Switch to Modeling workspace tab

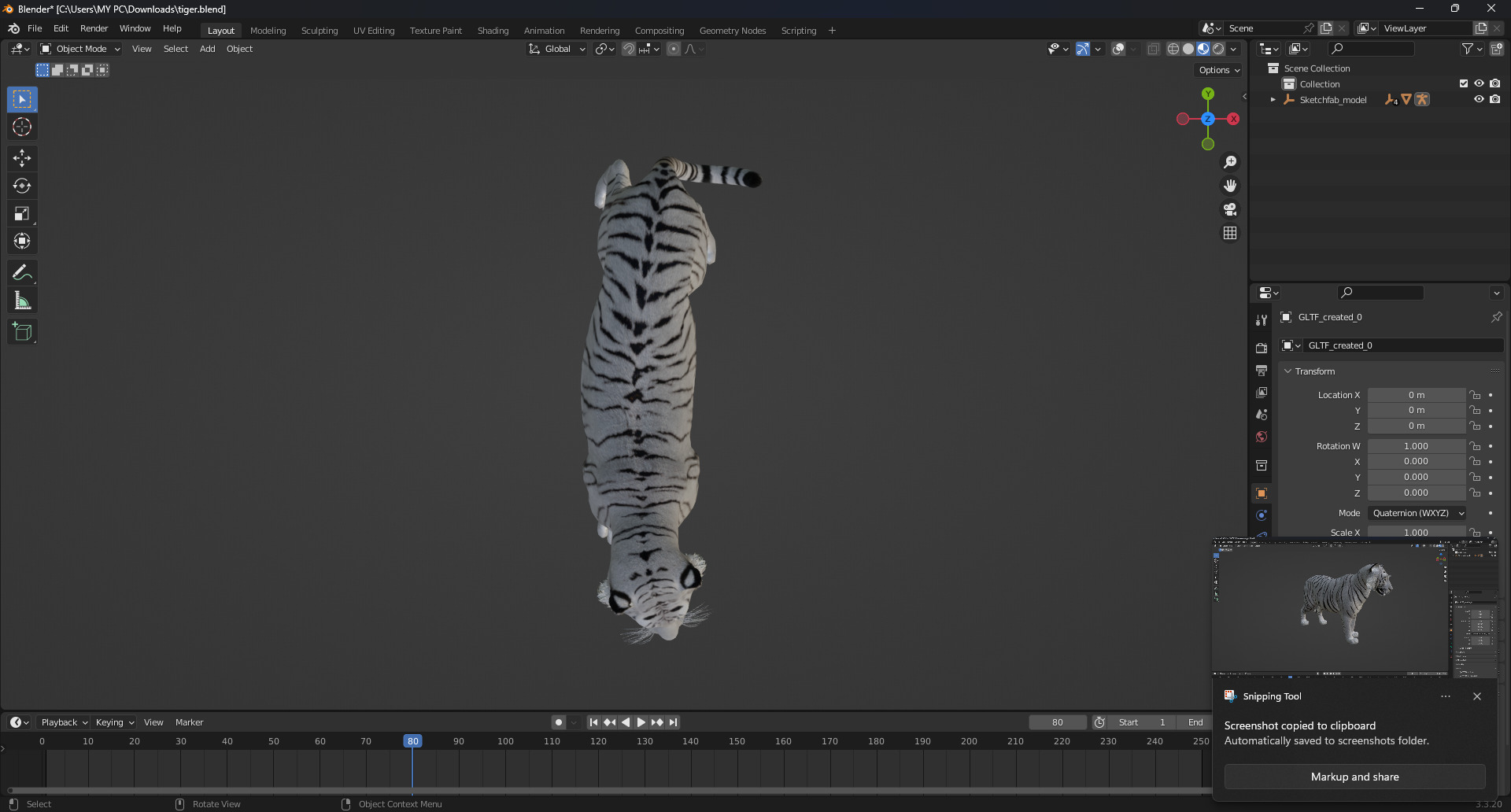[268, 31]
